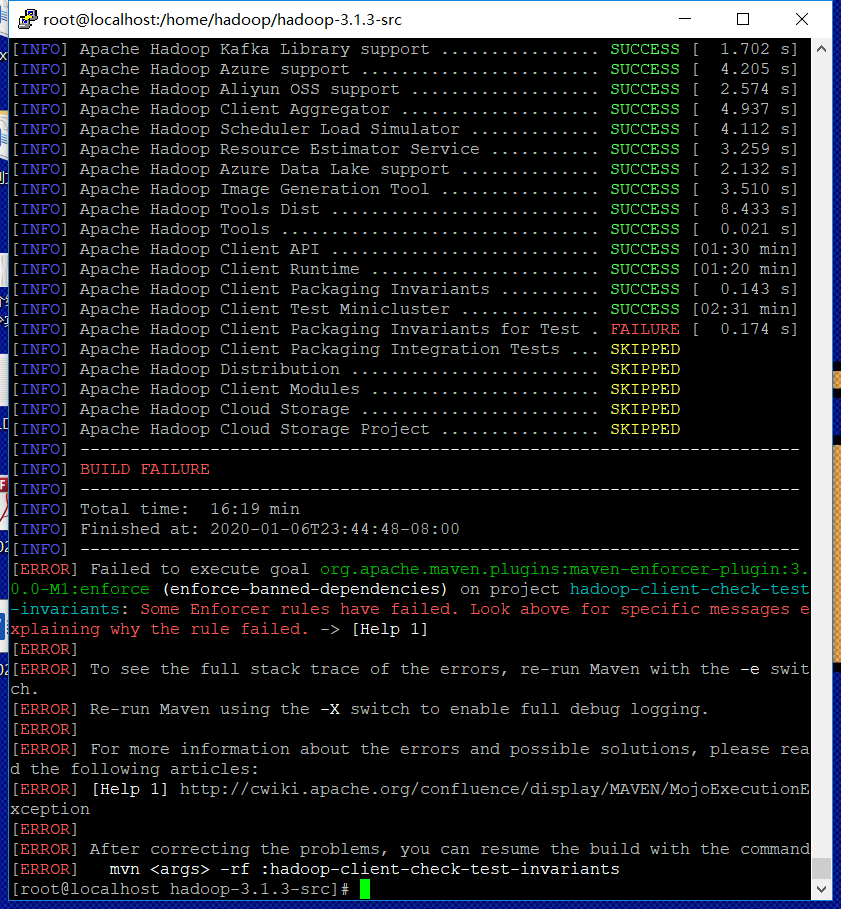841x909 pixels.
Task: Click the '8.433 s' duration value
Action: coord(755,209)
